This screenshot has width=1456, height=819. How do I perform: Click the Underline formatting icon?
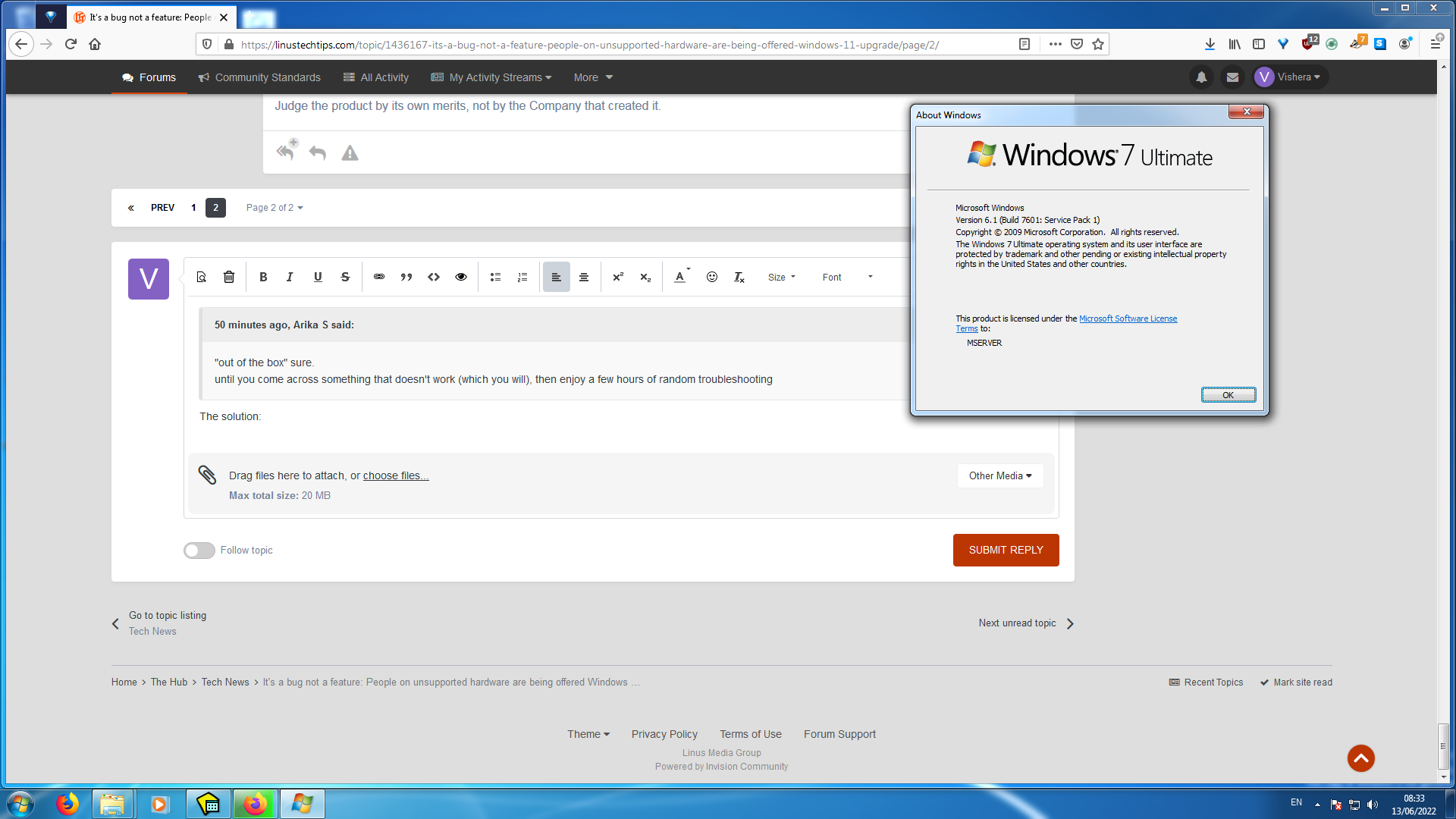[x=318, y=277]
